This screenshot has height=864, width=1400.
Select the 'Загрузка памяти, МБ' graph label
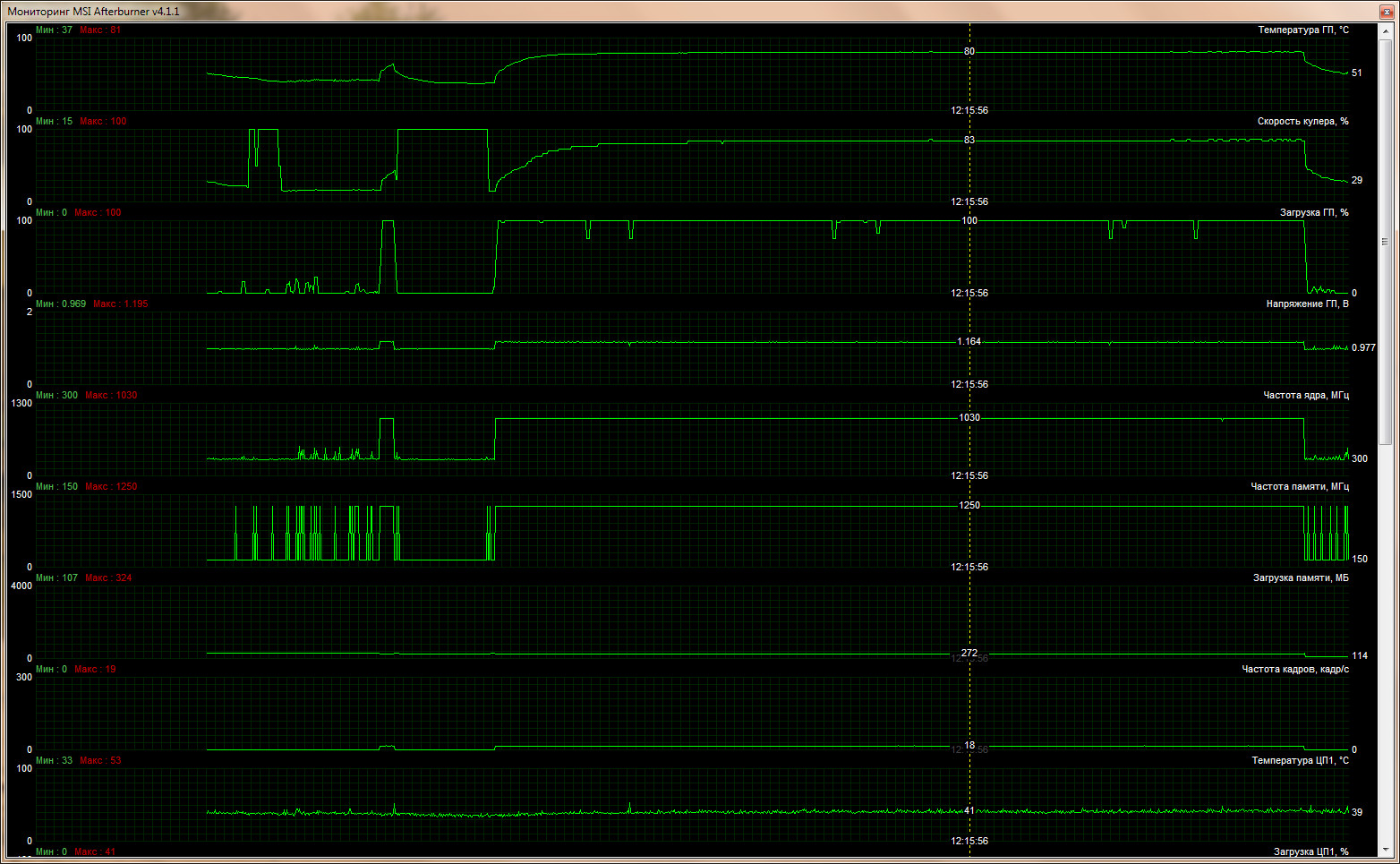[x=1301, y=578]
